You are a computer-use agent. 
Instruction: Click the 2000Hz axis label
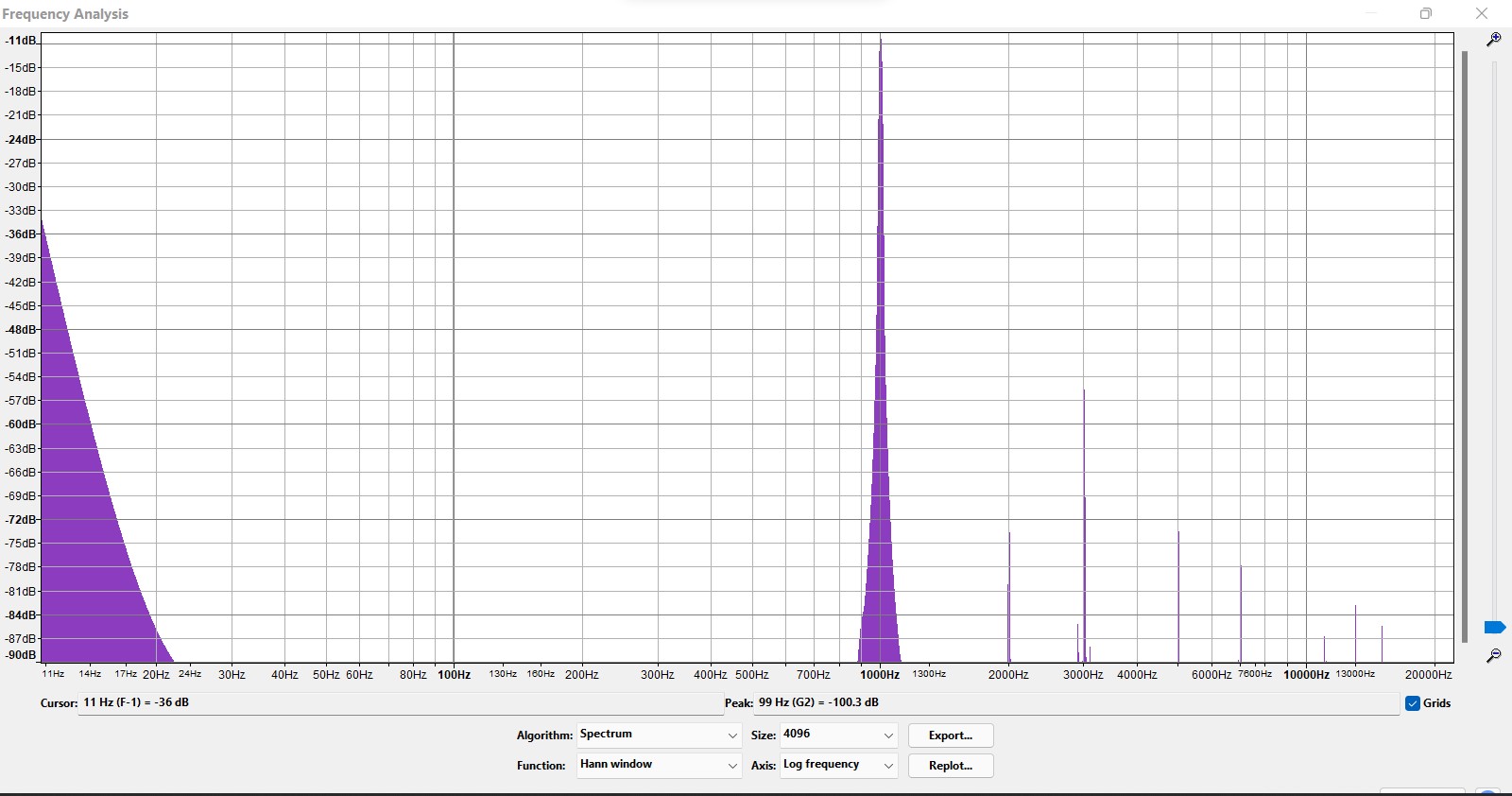(1008, 675)
